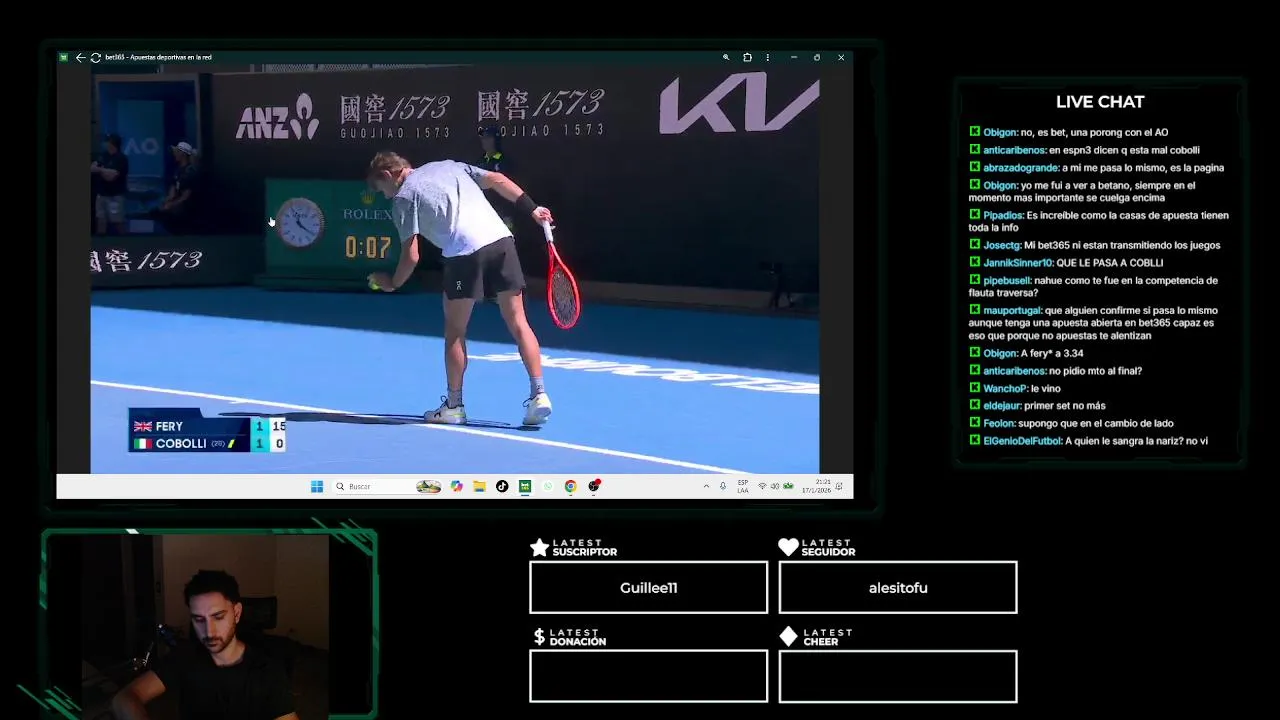Screen dimensions: 1280x720
Task: Click chat user mauportugal
Action: pyautogui.click(x=1012, y=310)
